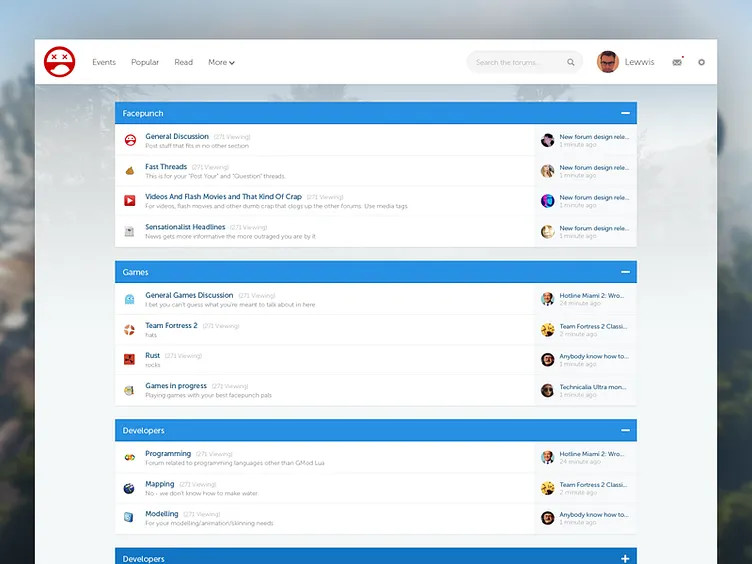The width and height of the screenshot is (752, 564).
Task: Click the Mapping globe icon
Action: 129,488
